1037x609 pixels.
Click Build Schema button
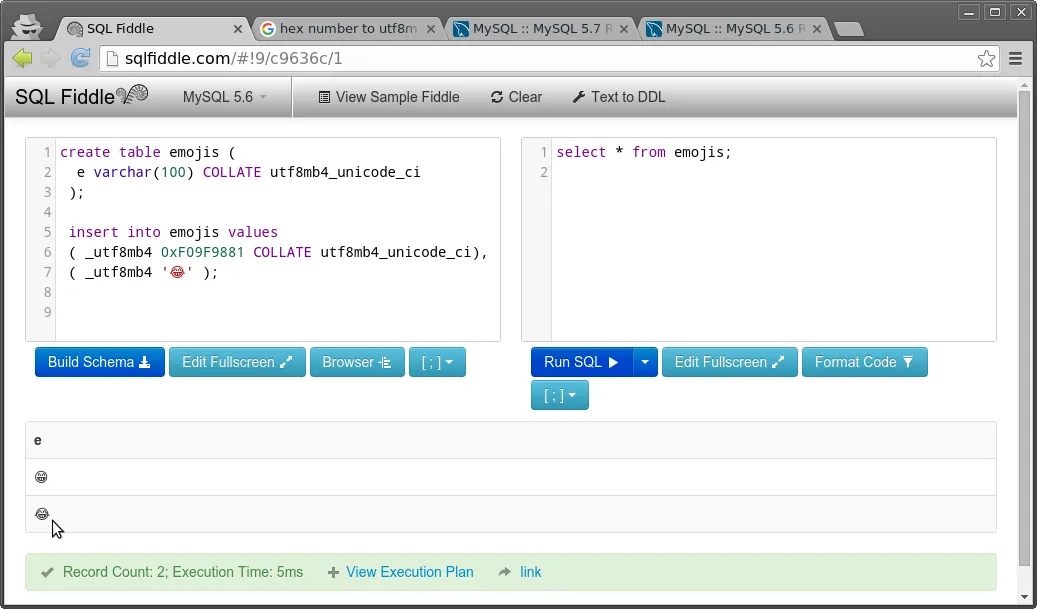(x=100, y=362)
